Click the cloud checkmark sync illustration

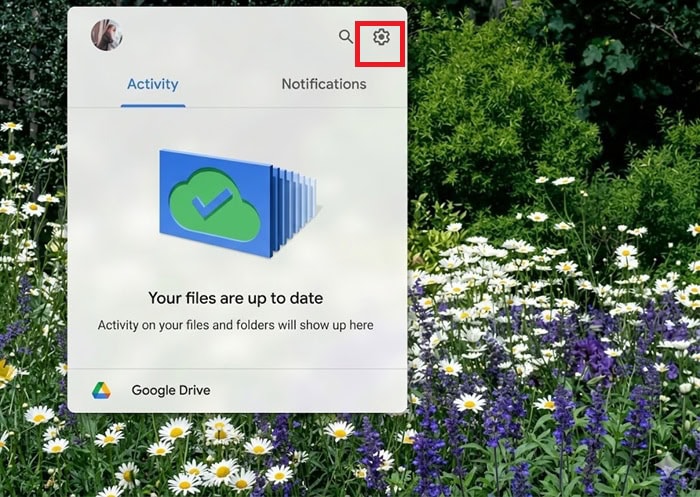click(x=239, y=204)
